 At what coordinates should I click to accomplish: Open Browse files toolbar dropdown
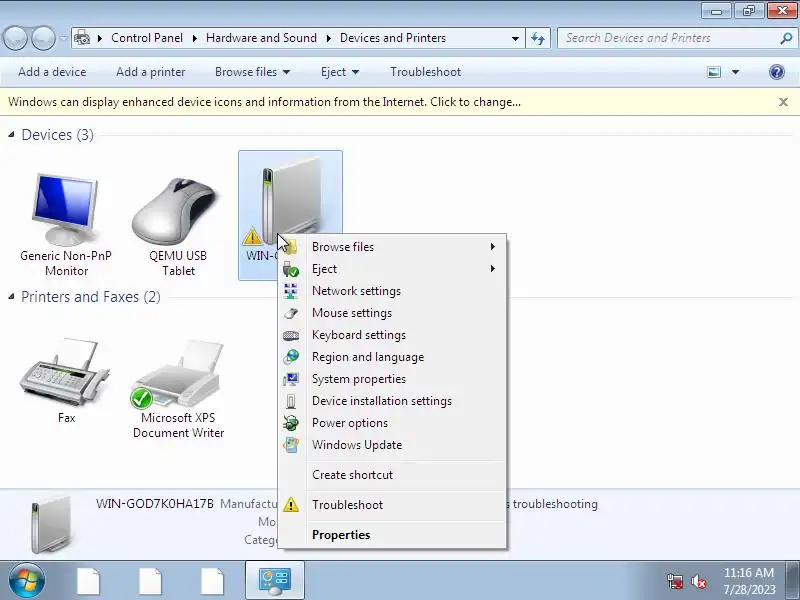tap(253, 72)
